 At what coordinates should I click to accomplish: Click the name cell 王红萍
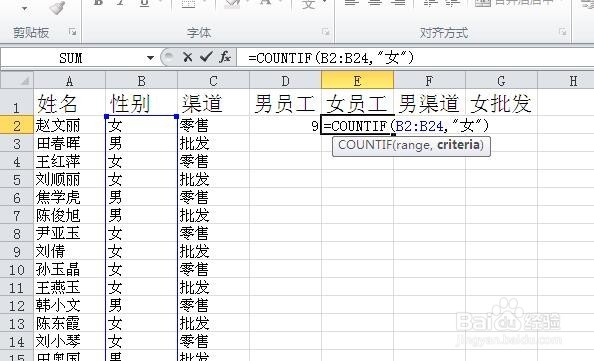coord(69,161)
